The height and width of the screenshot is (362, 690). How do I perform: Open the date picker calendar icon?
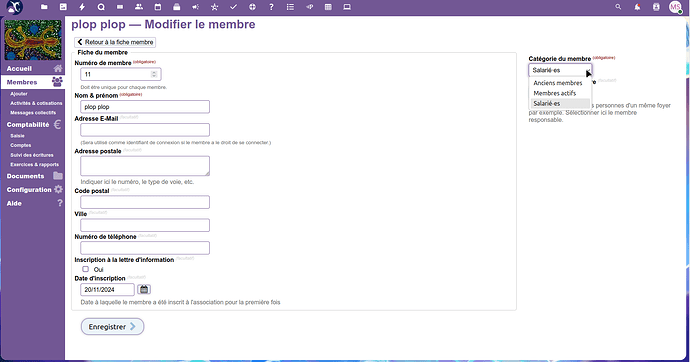pos(144,289)
